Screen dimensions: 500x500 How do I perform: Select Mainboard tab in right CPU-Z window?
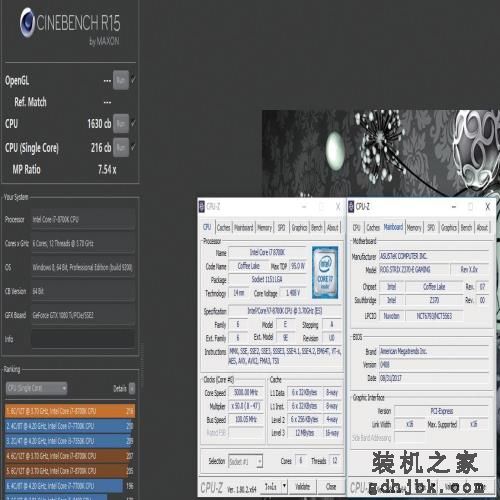pyautogui.click(x=393, y=227)
